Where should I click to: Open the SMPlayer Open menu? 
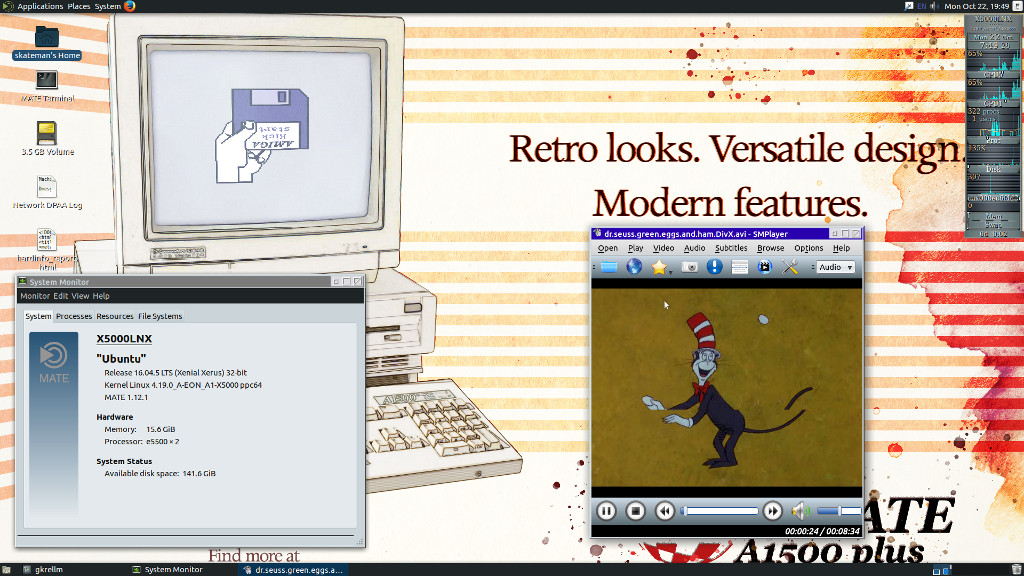tap(607, 248)
